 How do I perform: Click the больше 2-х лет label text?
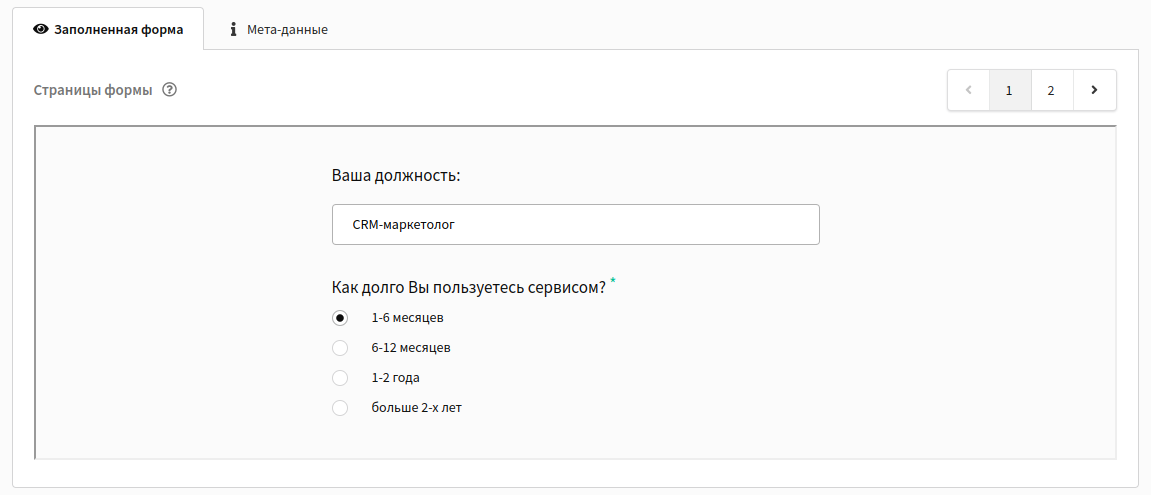coord(417,408)
